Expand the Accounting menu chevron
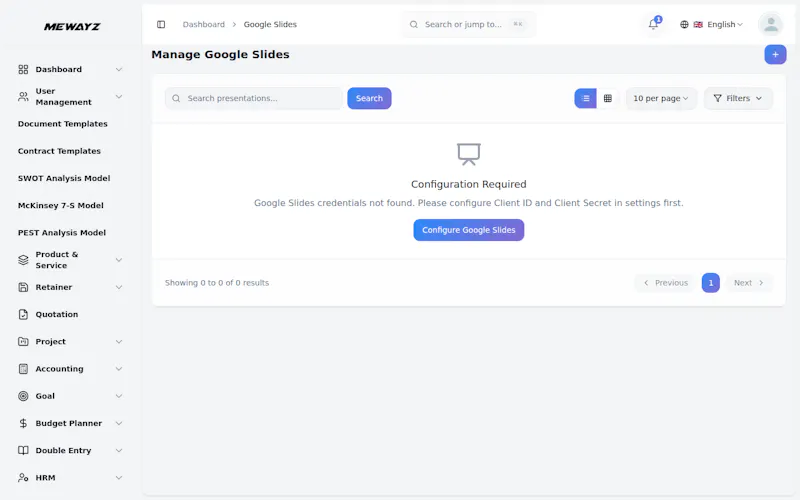800x500 pixels. pyautogui.click(x=118, y=369)
